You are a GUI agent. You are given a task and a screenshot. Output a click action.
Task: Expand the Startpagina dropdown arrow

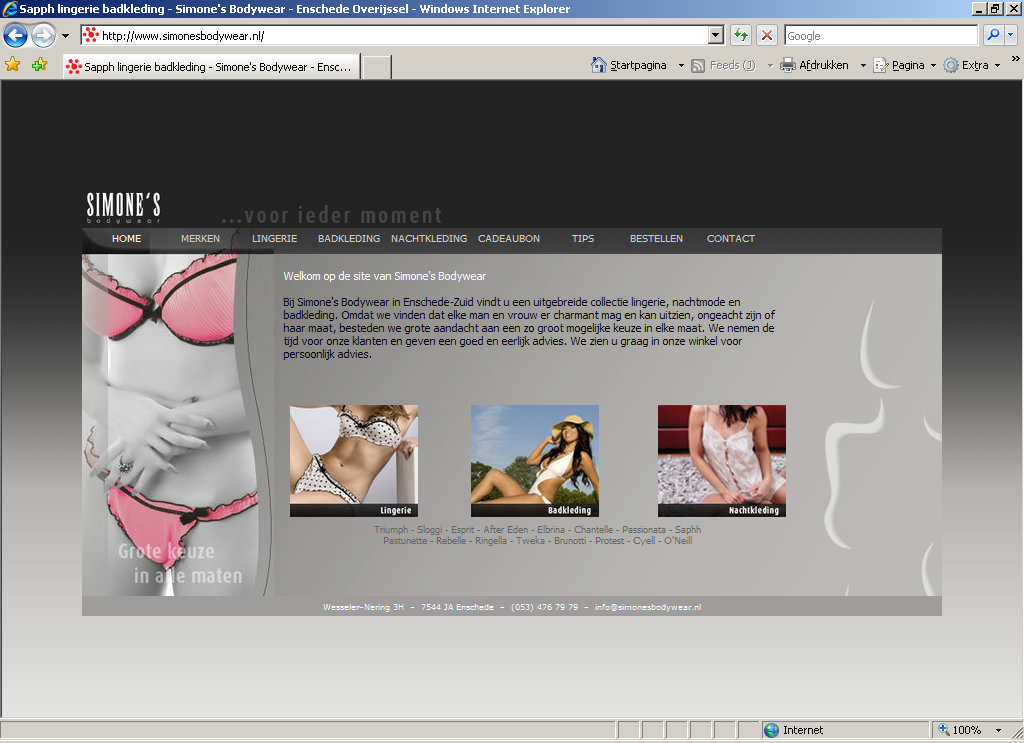click(x=681, y=65)
